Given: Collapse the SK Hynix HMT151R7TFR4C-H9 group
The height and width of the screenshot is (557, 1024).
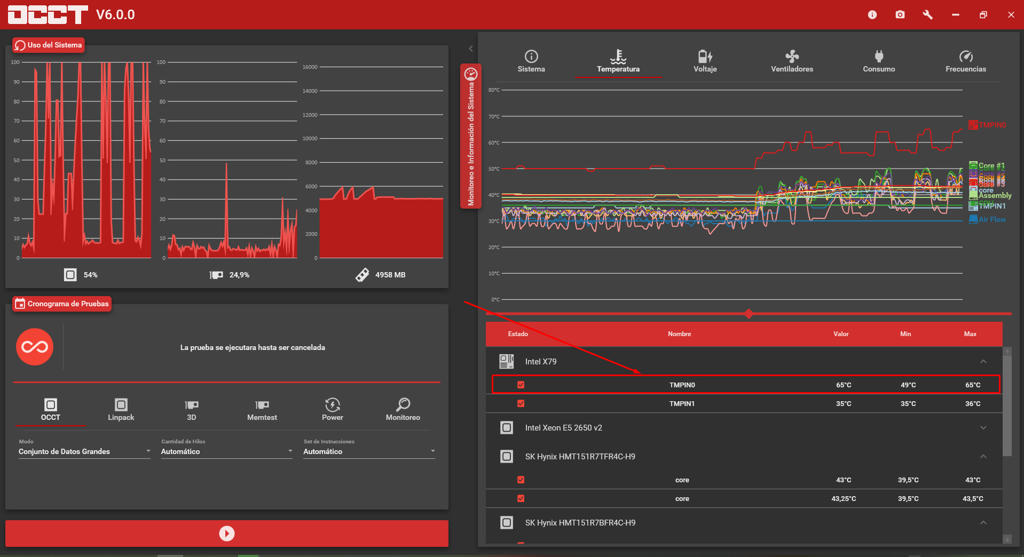Looking at the screenshot, I should [x=983, y=456].
